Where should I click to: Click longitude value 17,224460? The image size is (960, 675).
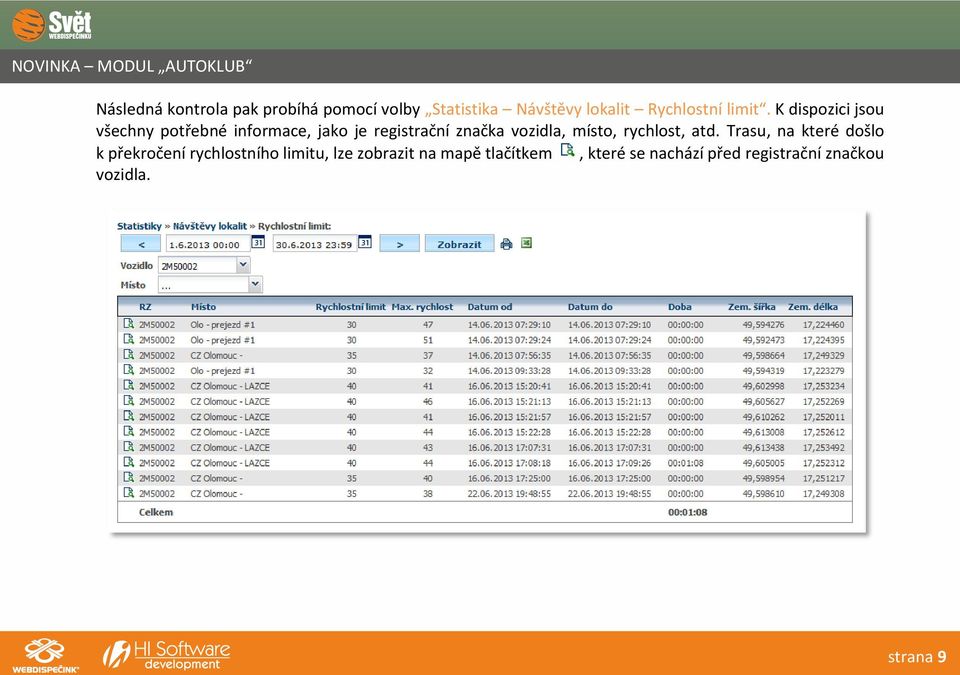[823, 325]
